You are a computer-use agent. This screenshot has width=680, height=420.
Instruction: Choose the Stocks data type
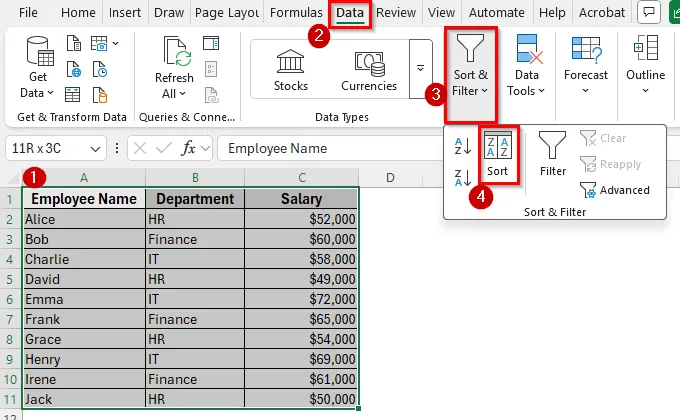[291, 70]
